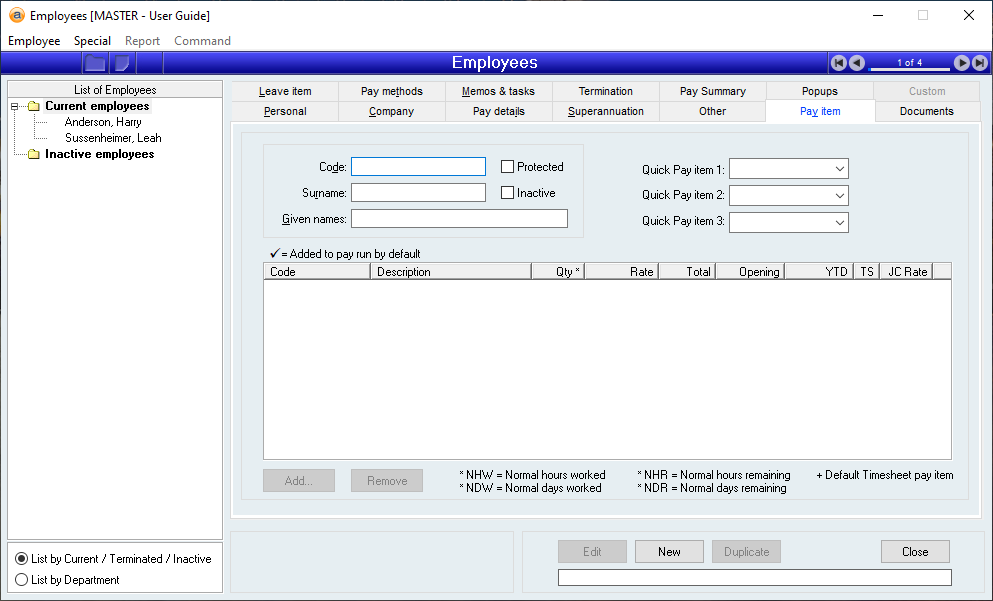Click the record position slider bar
This screenshot has height=601, width=993.
(909, 69)
